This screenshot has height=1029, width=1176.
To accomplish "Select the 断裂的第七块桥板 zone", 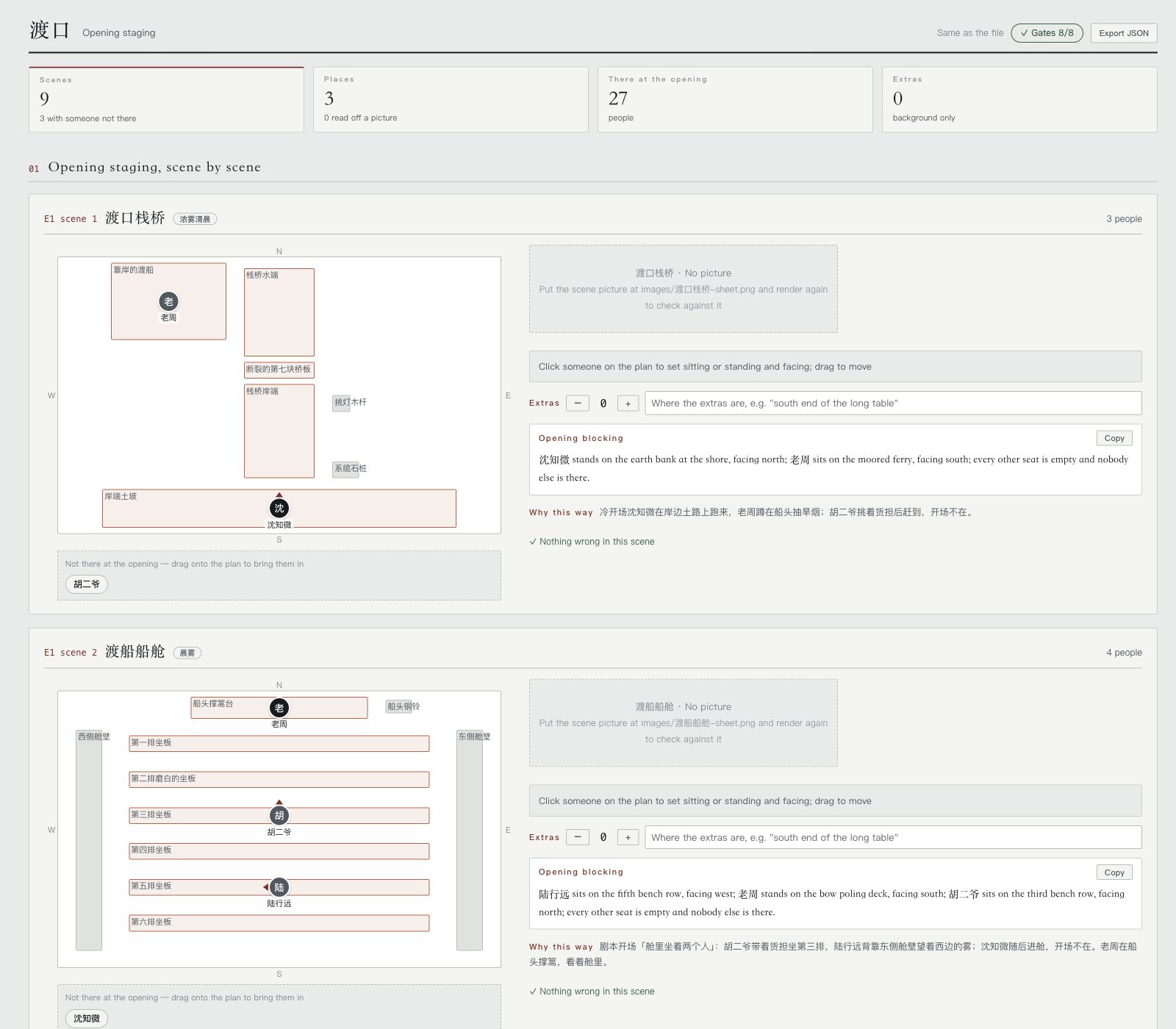I will (279, 370).
